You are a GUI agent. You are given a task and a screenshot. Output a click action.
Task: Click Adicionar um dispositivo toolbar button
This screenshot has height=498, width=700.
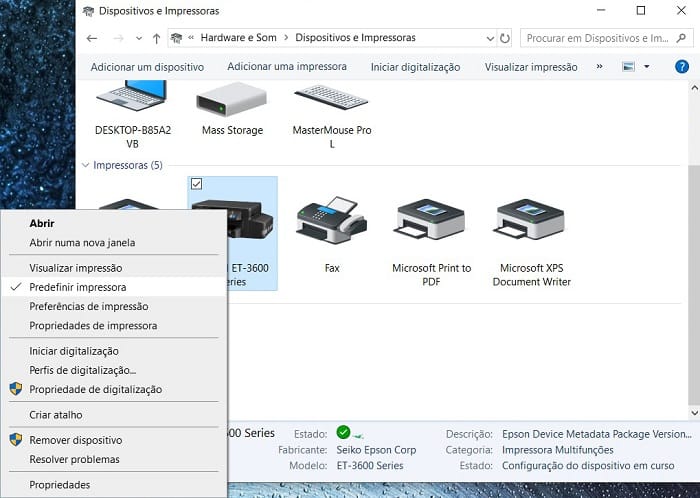click(x=147, y=67)
